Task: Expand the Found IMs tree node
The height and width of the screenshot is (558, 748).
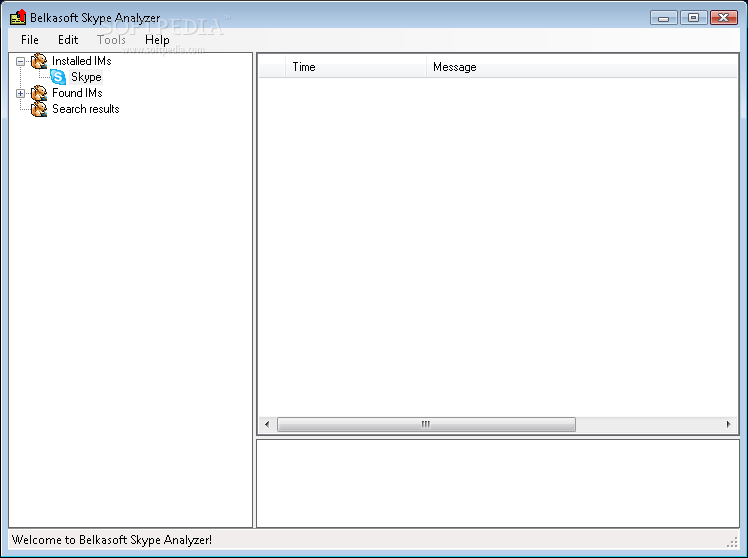Action: pyautogui.click(x=20, y=93)
